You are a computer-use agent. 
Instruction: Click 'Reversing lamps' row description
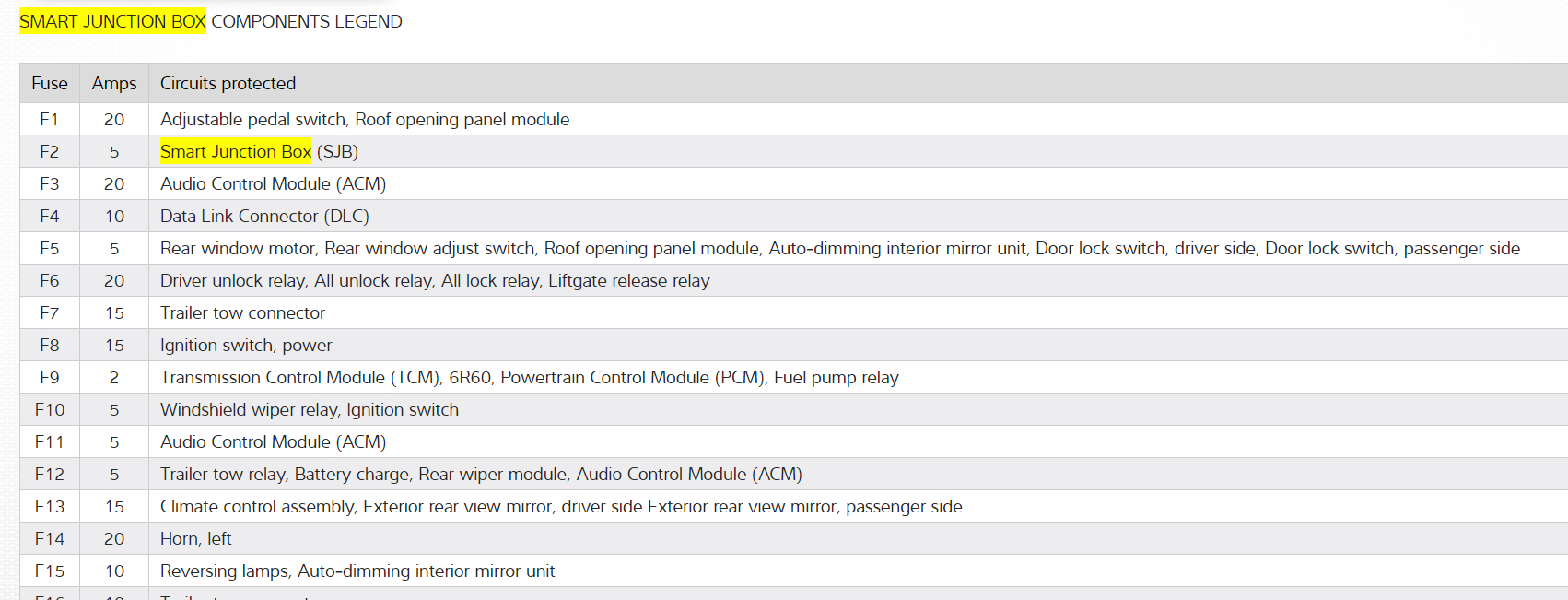pyautogui.click(x=357, y=571)
